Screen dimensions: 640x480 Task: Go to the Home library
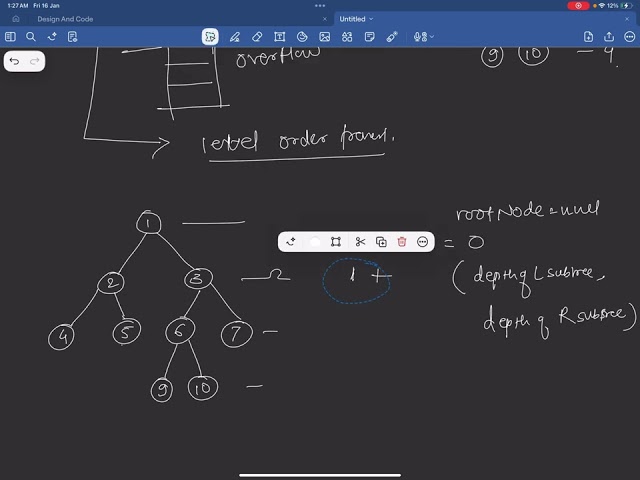(x=16, y=19)
